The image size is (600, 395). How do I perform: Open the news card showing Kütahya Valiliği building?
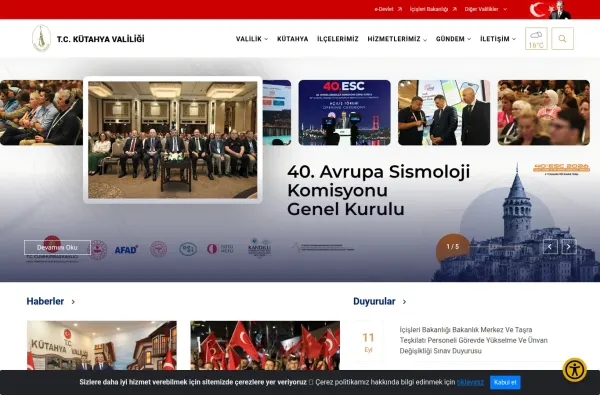coord(102,346)
